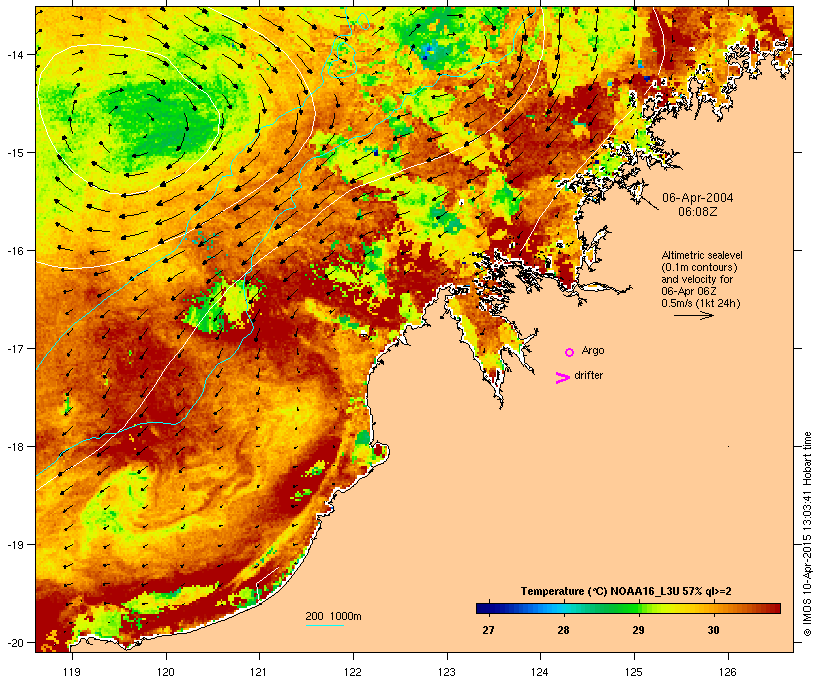This screenshot has width=820, height=680.
Task: Click the longitude axis label '125'
Action: coord(634,672)
